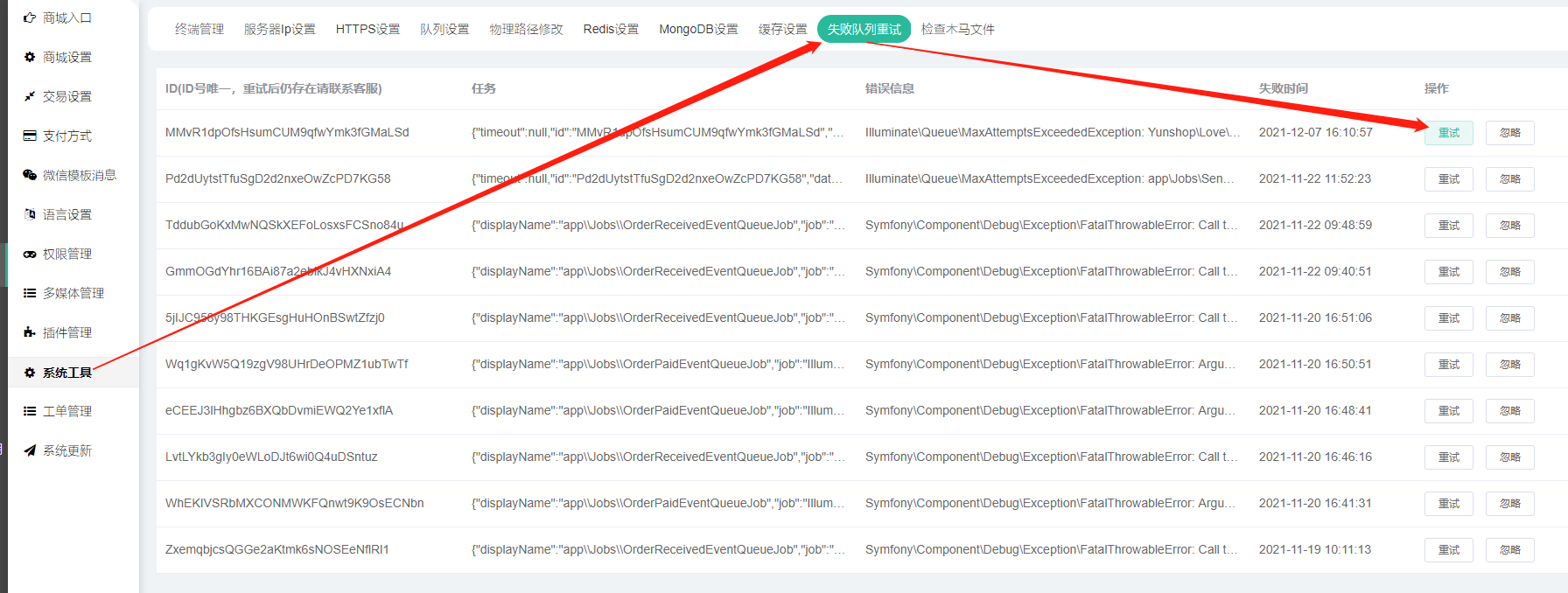Click the 交易设置 sidebar icon
This screenshot has height=593, width=1568.
30,96
